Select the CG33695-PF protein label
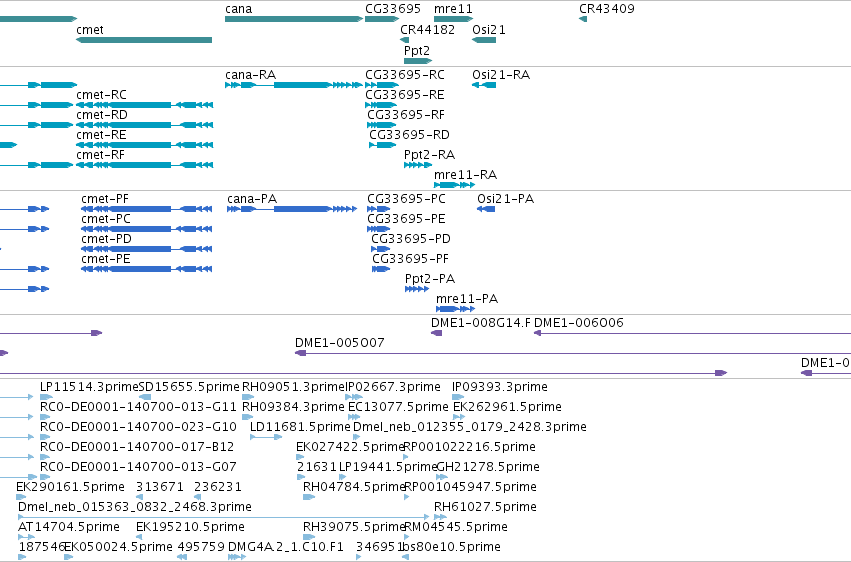 click(411, 259)
